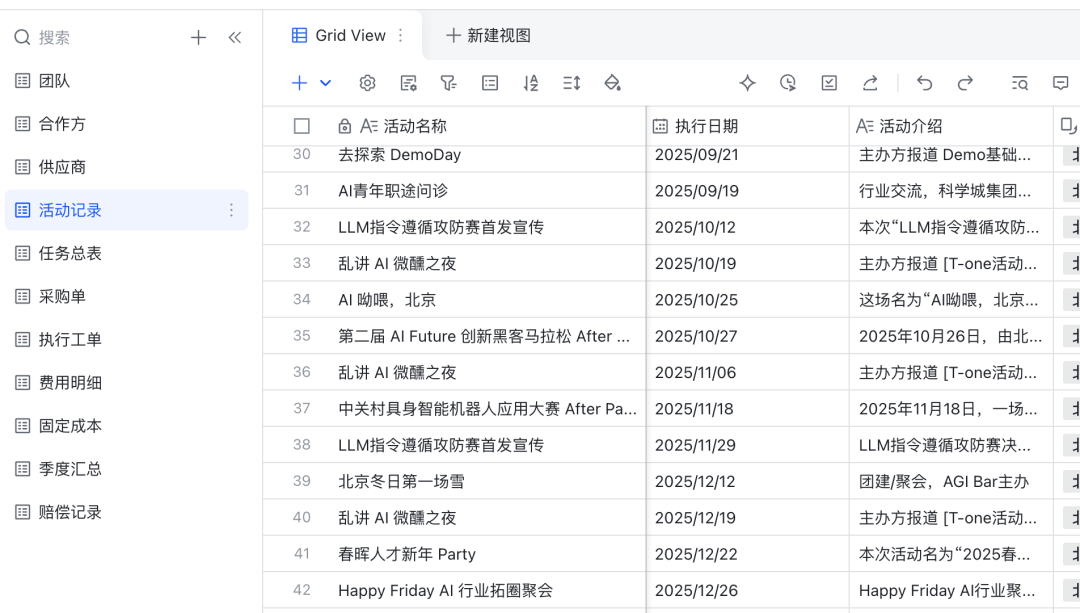Viewport: 1080px width, 613px height.
Task: Open the A-Z sort tool
Action: coord(530,83)
